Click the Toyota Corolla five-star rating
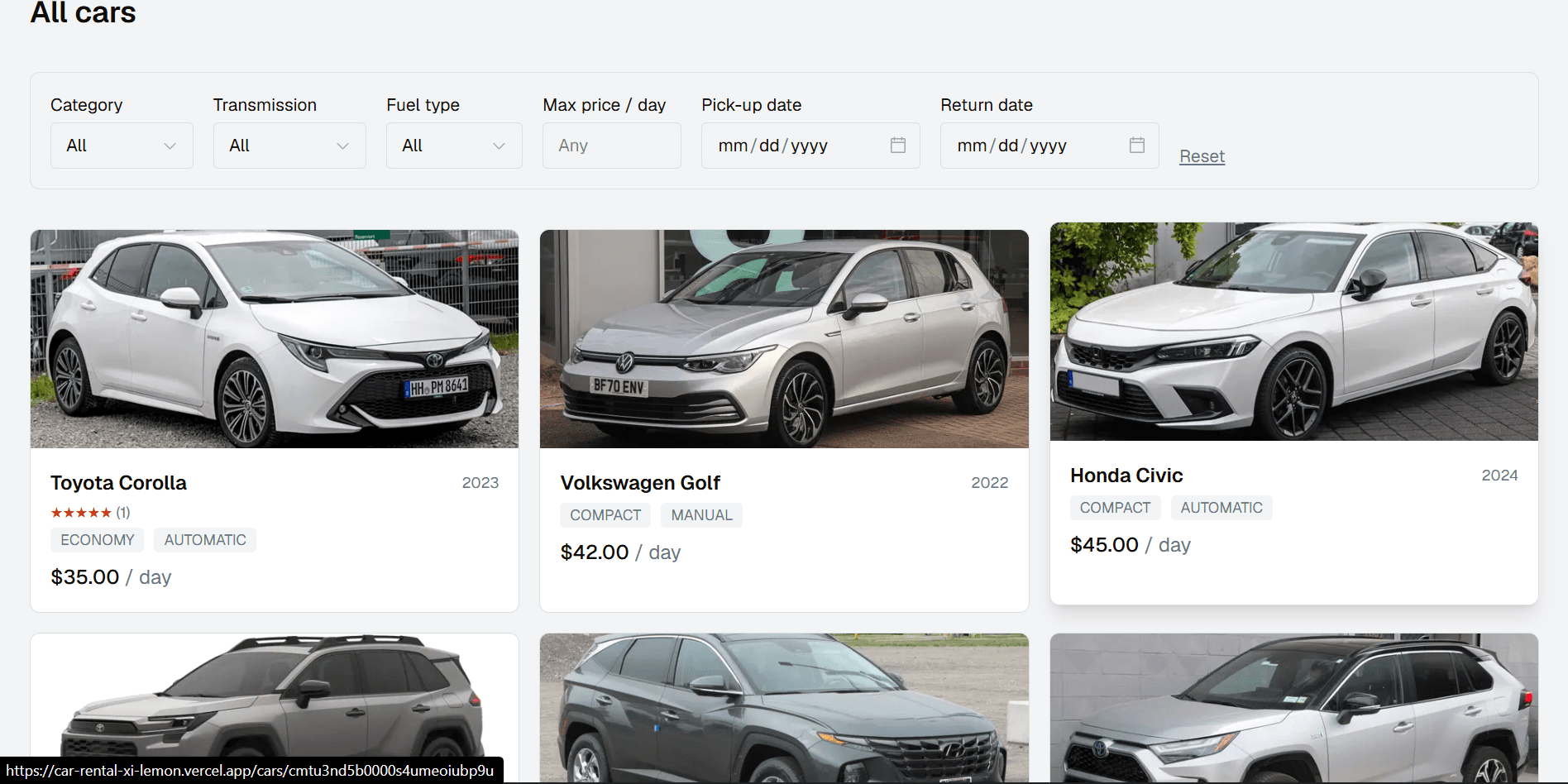1568x784 pixels. click(x=81, y=513)
